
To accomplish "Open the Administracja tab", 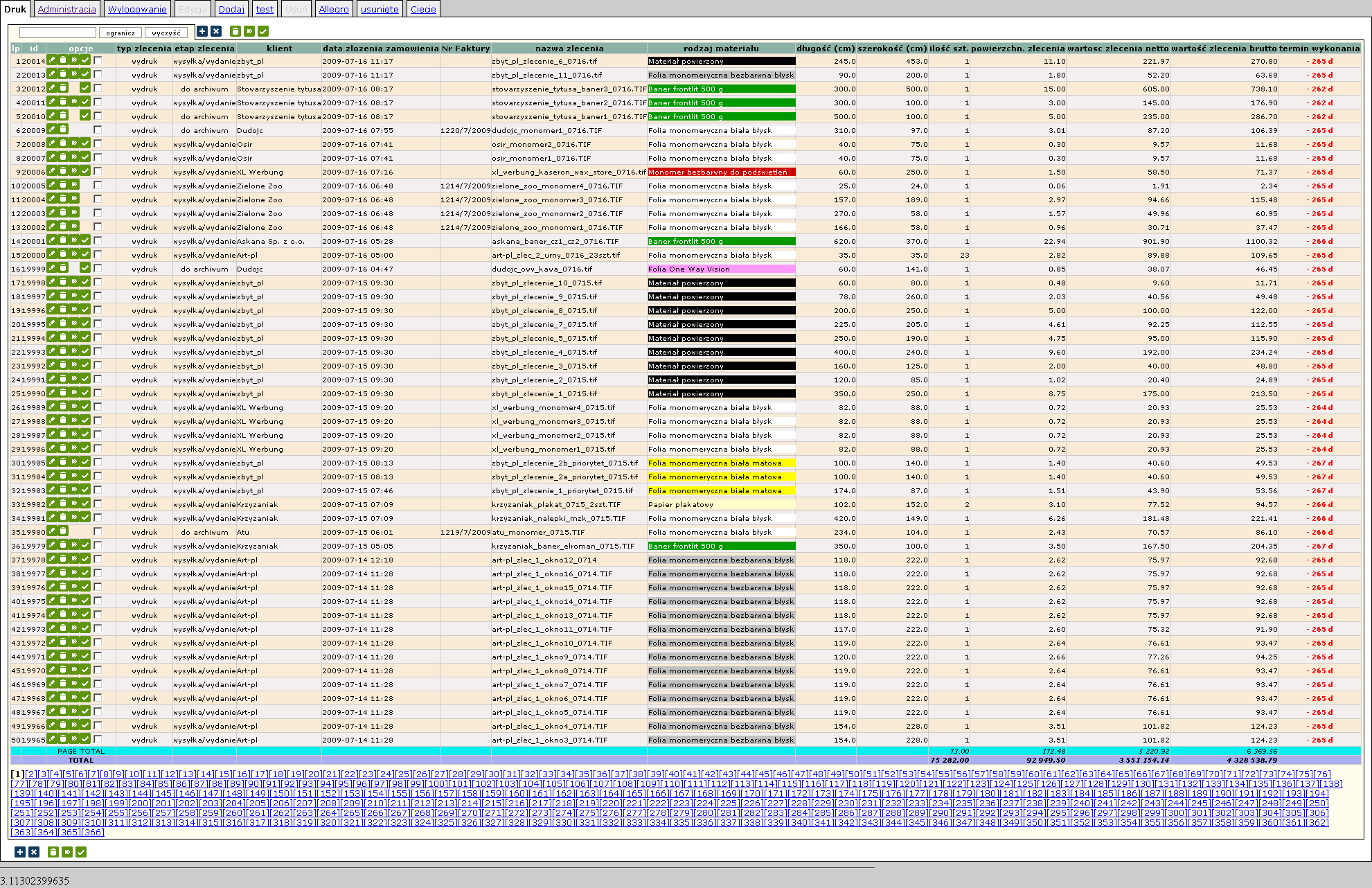I will 66,9.
